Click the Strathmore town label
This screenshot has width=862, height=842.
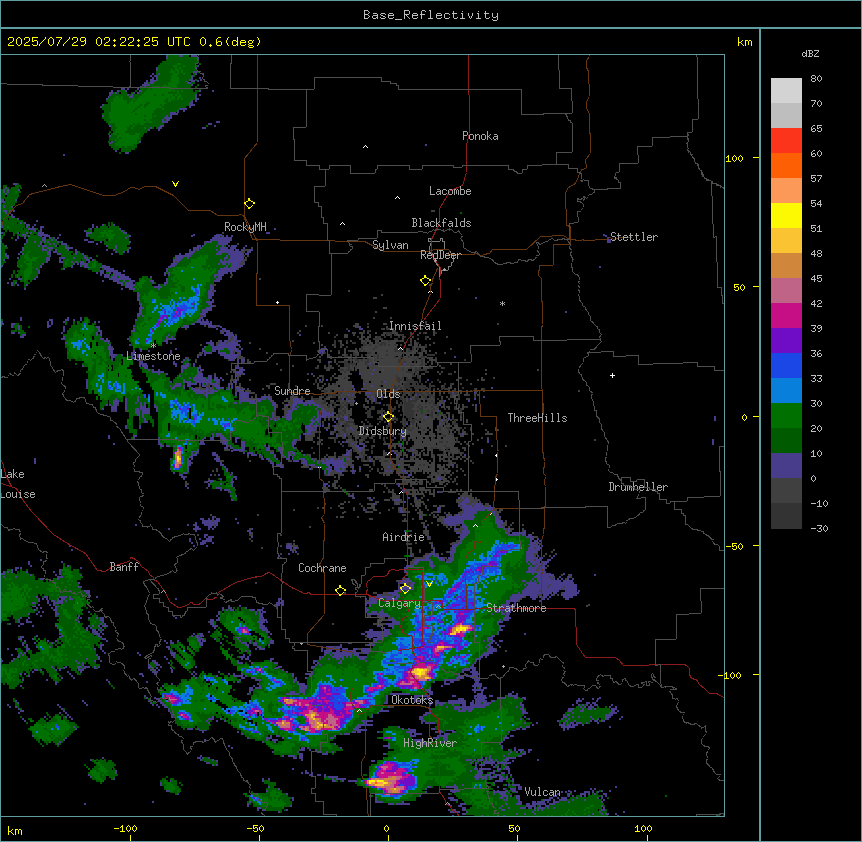click(x=516, y=608)
